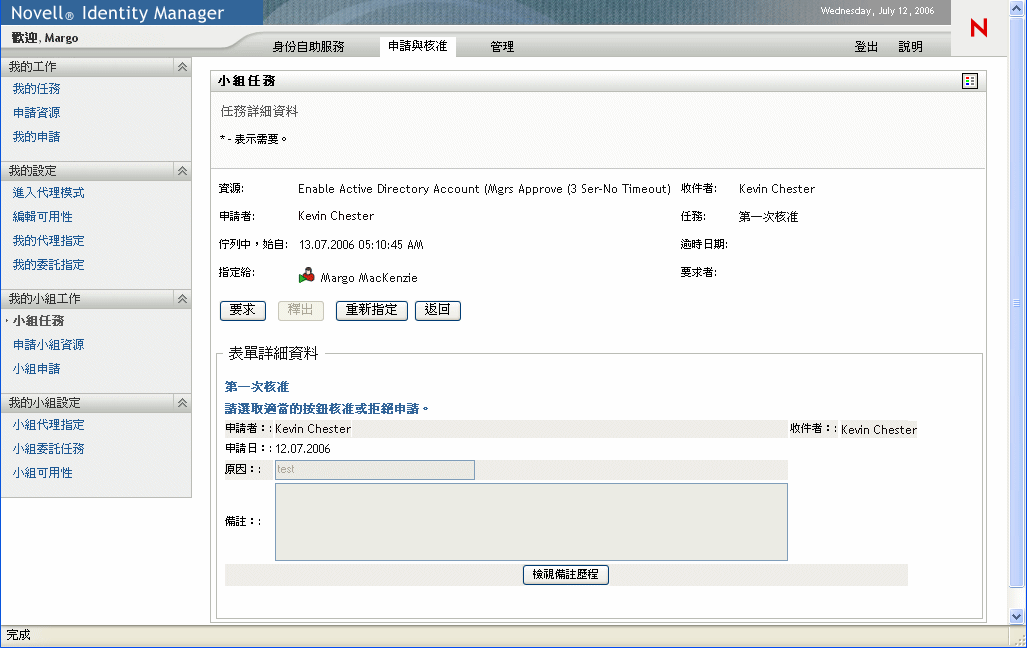Collapse the 我的工作 section
The image size is (1027, 648).
182,66
